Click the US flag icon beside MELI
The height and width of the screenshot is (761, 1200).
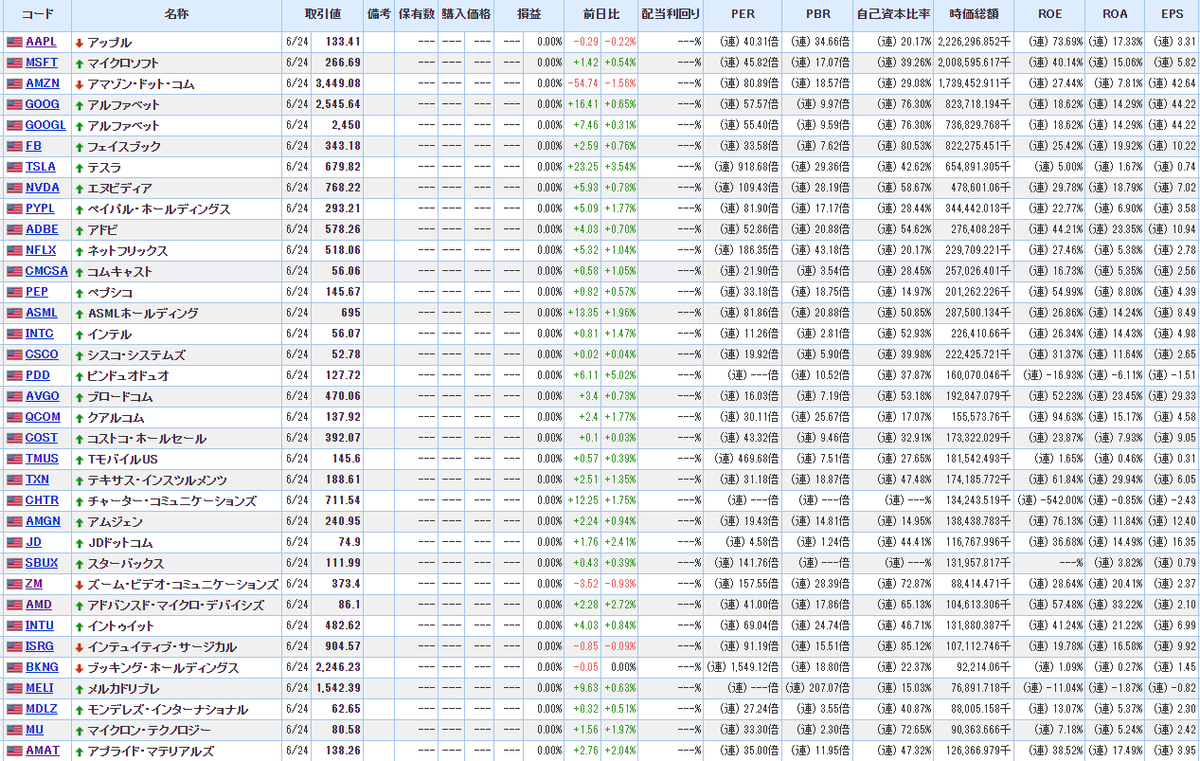pyautogui.click(x=14, y=688)
